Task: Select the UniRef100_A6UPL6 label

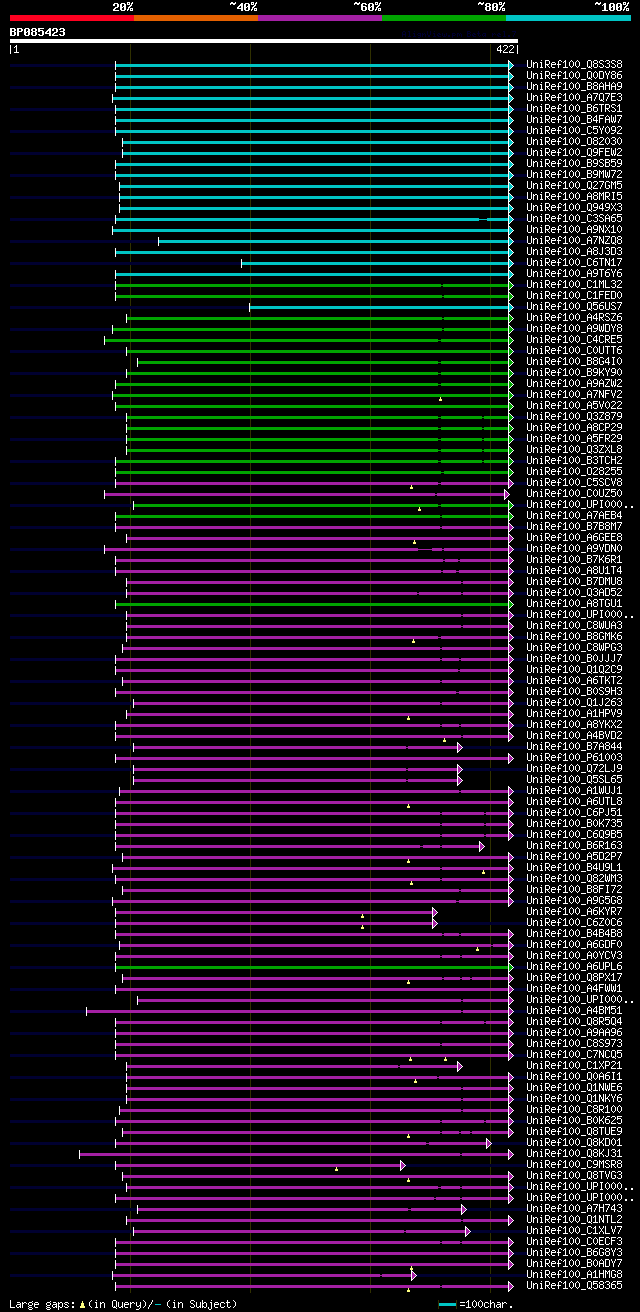Action: tap(574, 966)
